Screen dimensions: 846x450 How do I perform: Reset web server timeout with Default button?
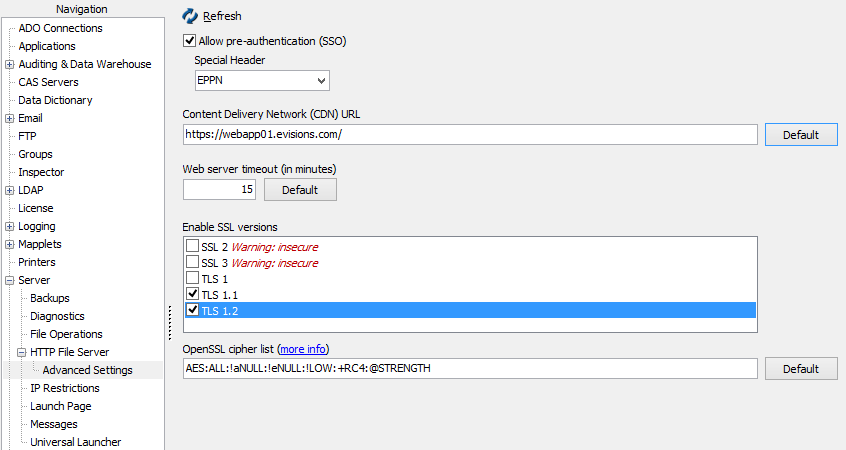(300, 190)
